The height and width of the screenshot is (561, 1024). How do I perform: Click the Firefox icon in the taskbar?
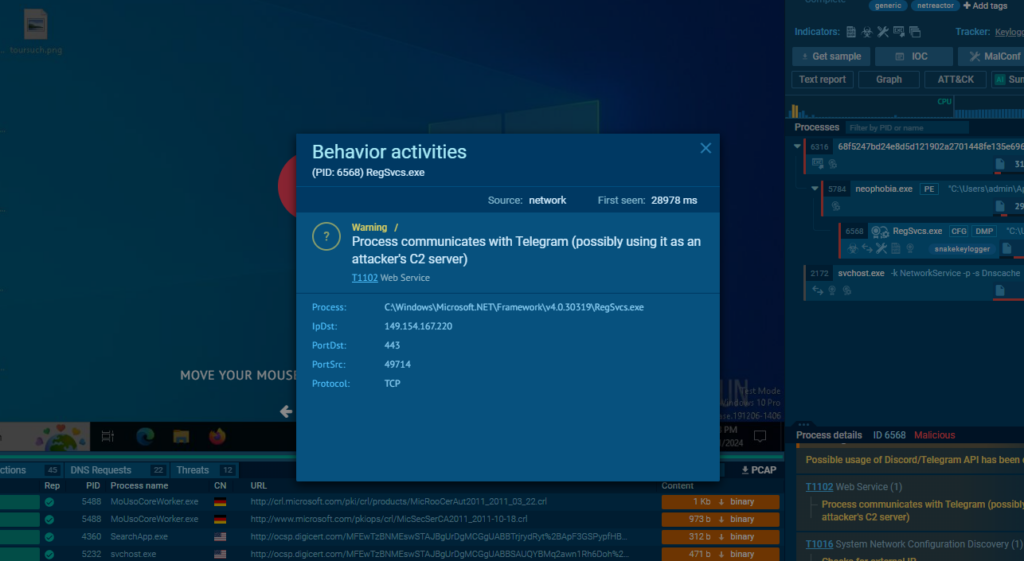point(217,436)
